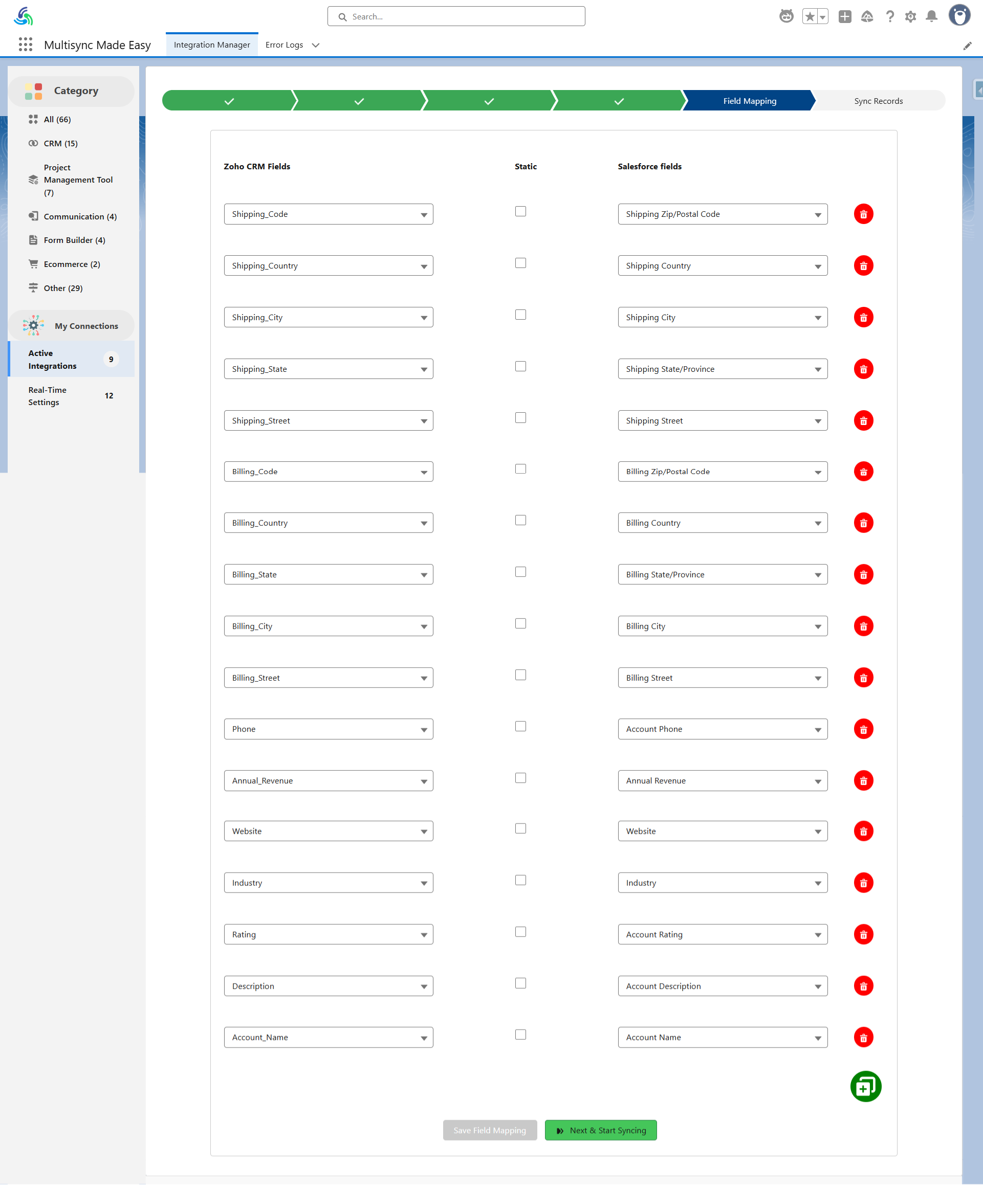Check the Static box for Website row

pos(520,828)
